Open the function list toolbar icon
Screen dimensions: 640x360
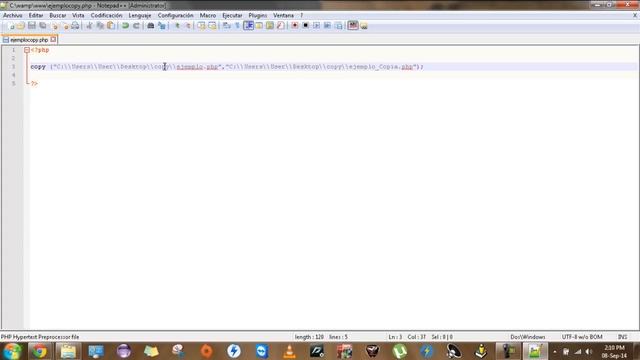pos(280,26)
